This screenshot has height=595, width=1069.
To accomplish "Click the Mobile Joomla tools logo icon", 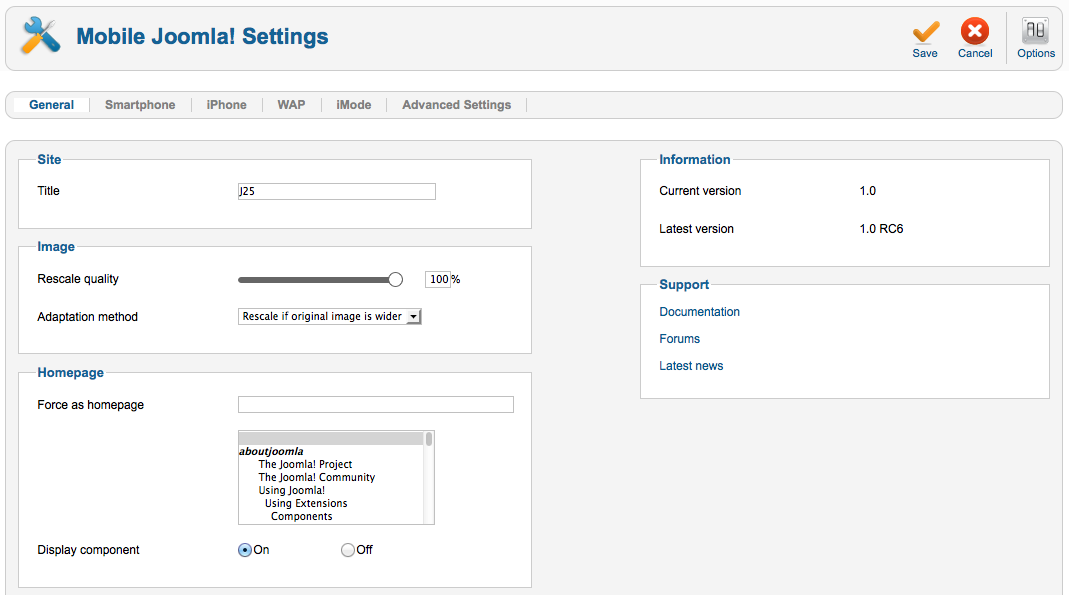I will click(x=40, y=35).
